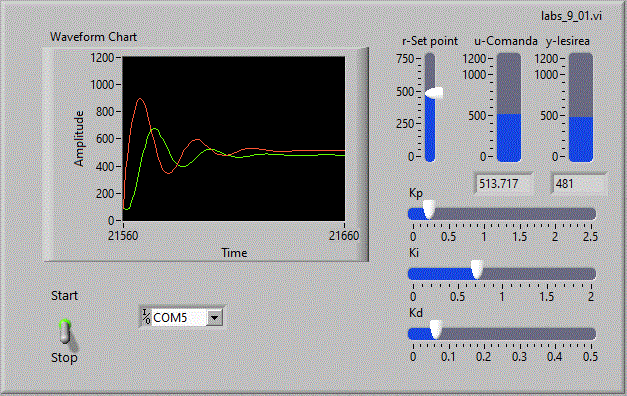The width and height of the screenshot is (627, 396).
Task: Open the COM5 port dropdown arrow
Action: [215, 318]
